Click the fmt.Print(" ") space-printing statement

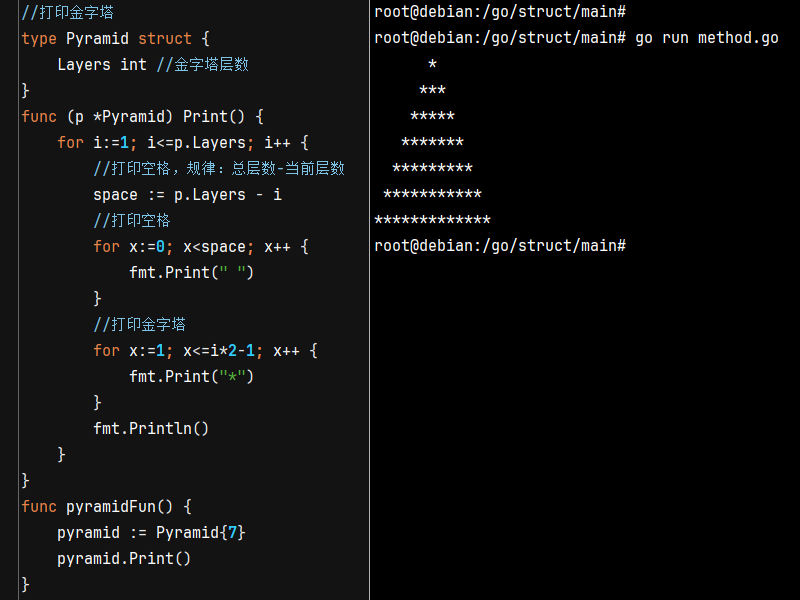coord(192,273)
